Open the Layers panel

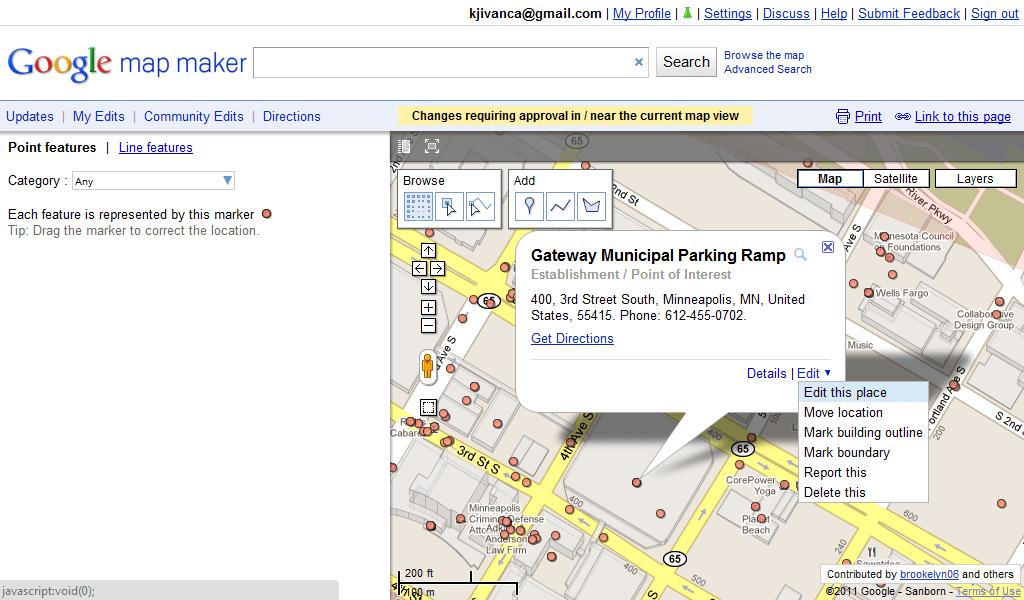coord(974,177)
